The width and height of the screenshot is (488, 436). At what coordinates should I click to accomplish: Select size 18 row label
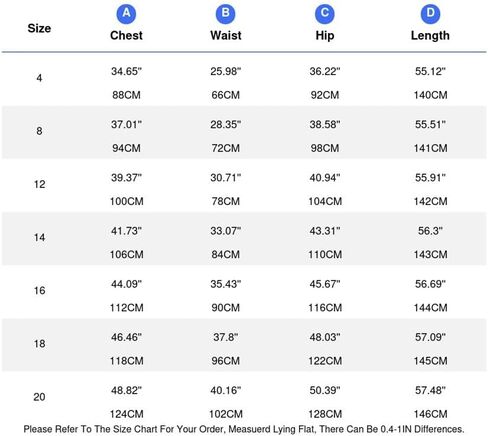tap(39, 344)
